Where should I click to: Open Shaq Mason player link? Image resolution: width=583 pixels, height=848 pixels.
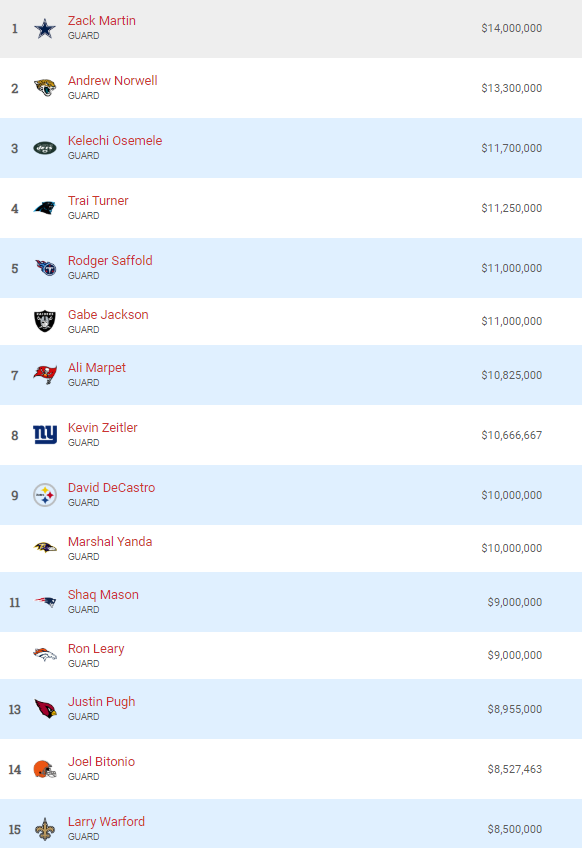tap(103, 595)
